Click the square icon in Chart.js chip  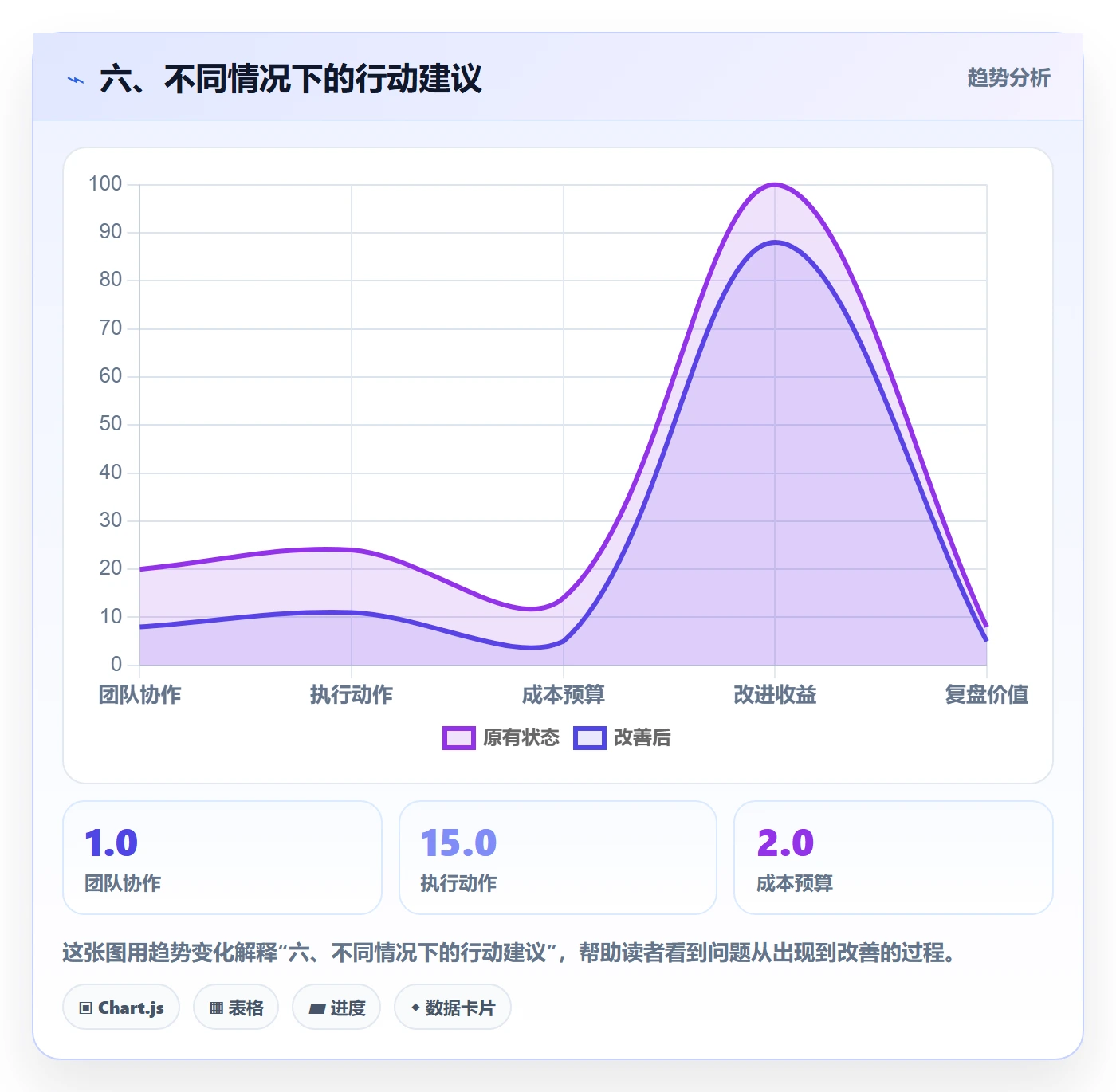pos(86,1008)
